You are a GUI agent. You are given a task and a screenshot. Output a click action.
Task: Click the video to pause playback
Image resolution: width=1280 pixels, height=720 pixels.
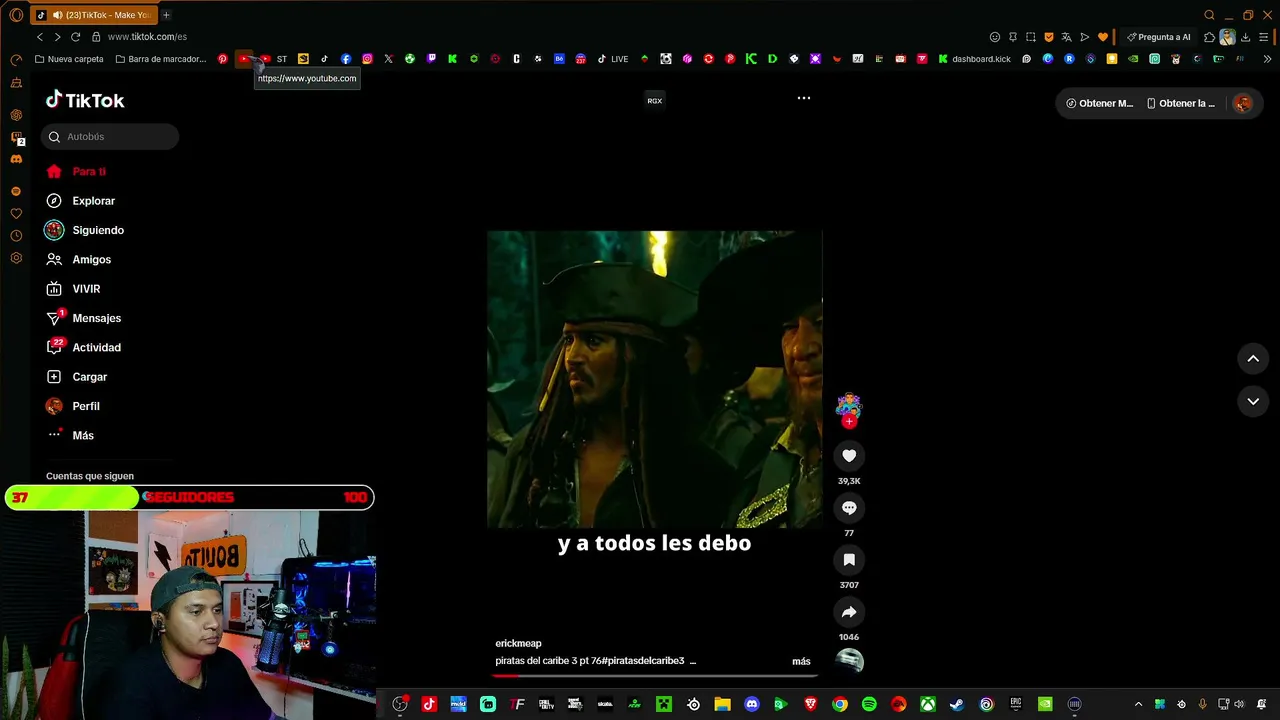[x=654, y=379]
